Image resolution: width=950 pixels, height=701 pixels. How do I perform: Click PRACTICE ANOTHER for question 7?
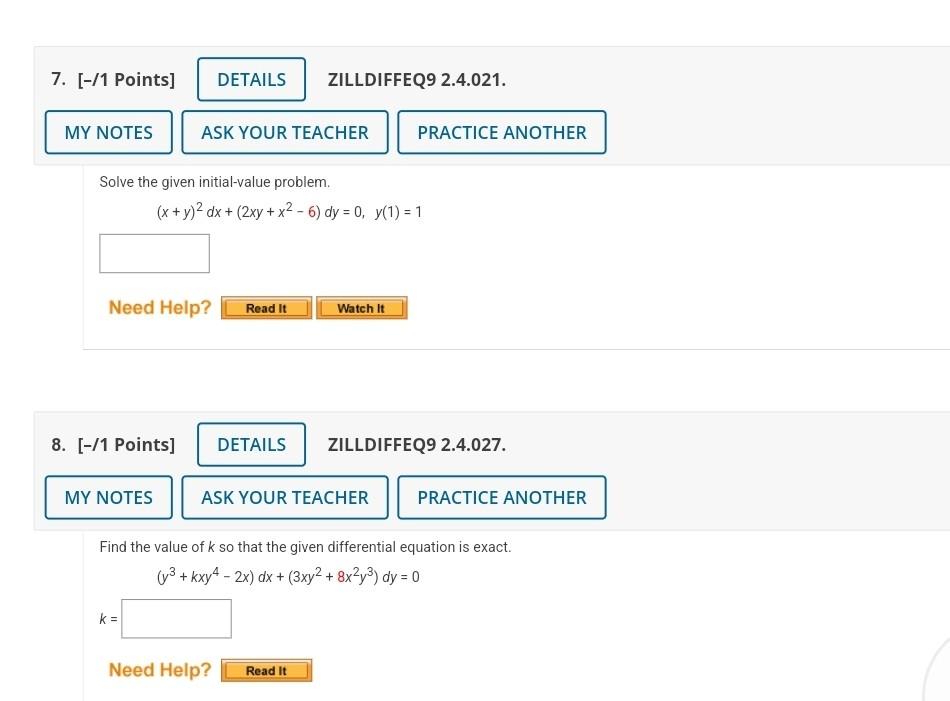tap(501, 132)
